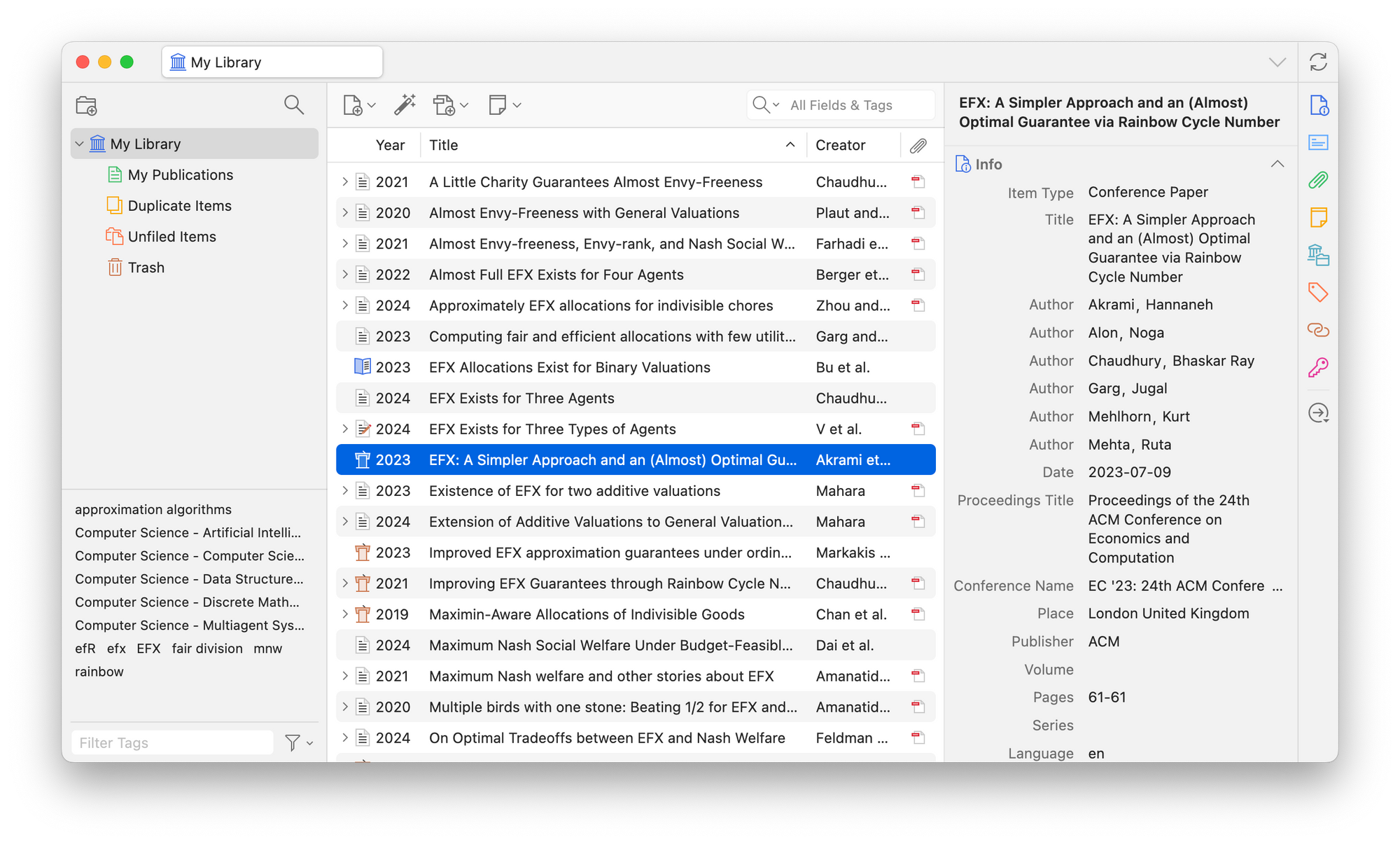Open Duplicate Items
Screen dimensions: 1400x844
tap(179, 206)
